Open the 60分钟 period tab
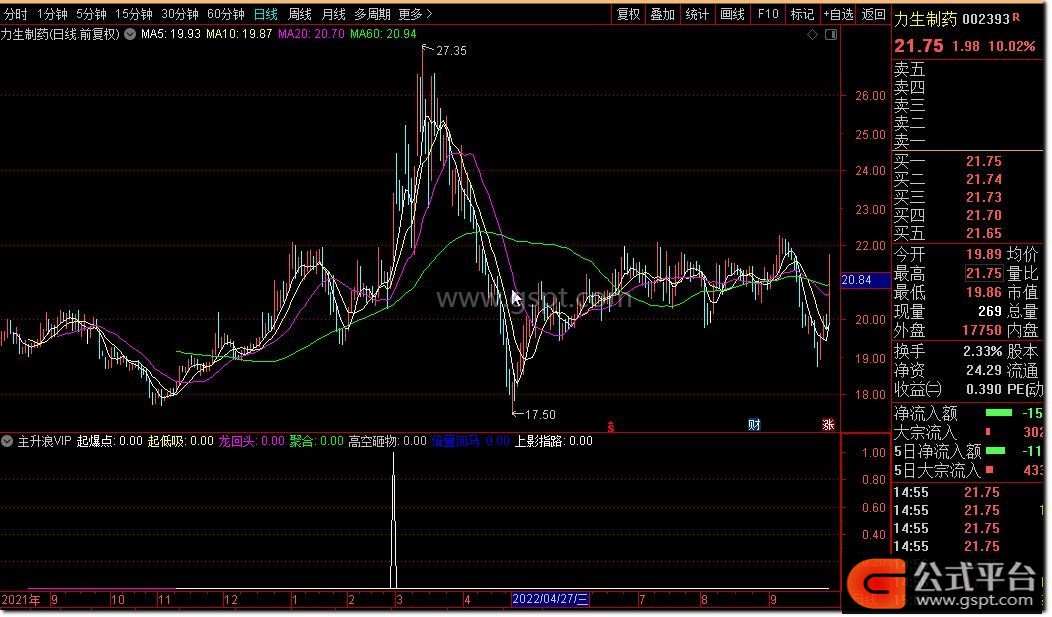Viewport: 1052px width, 617px height. click(x=225, y=14)
